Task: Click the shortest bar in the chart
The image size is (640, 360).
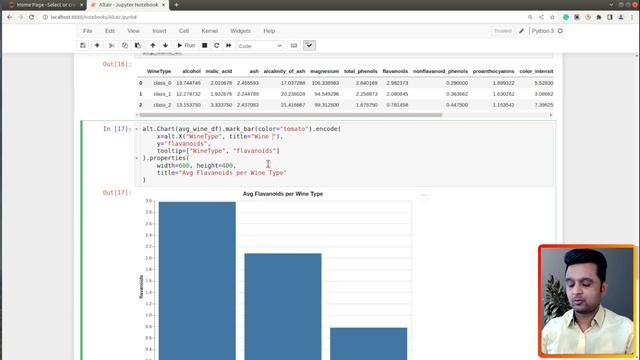Action: (369, 344)
